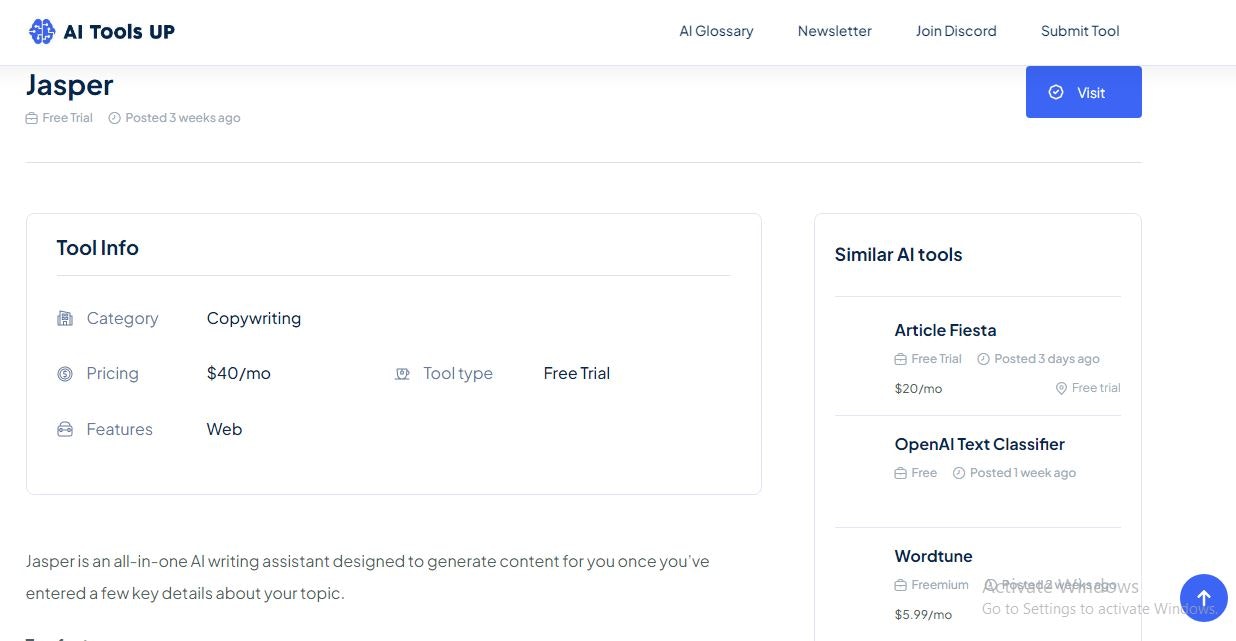Click the Free Trial tag icon under Jasper
Viewport: 1236px width, 641px height.
32,118
